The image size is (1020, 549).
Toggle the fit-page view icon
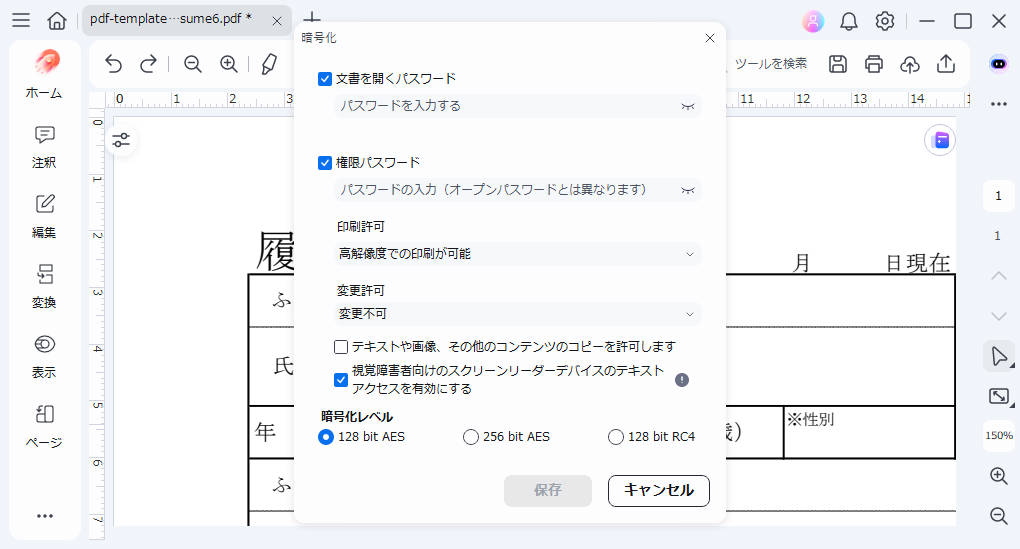(999, 395)
